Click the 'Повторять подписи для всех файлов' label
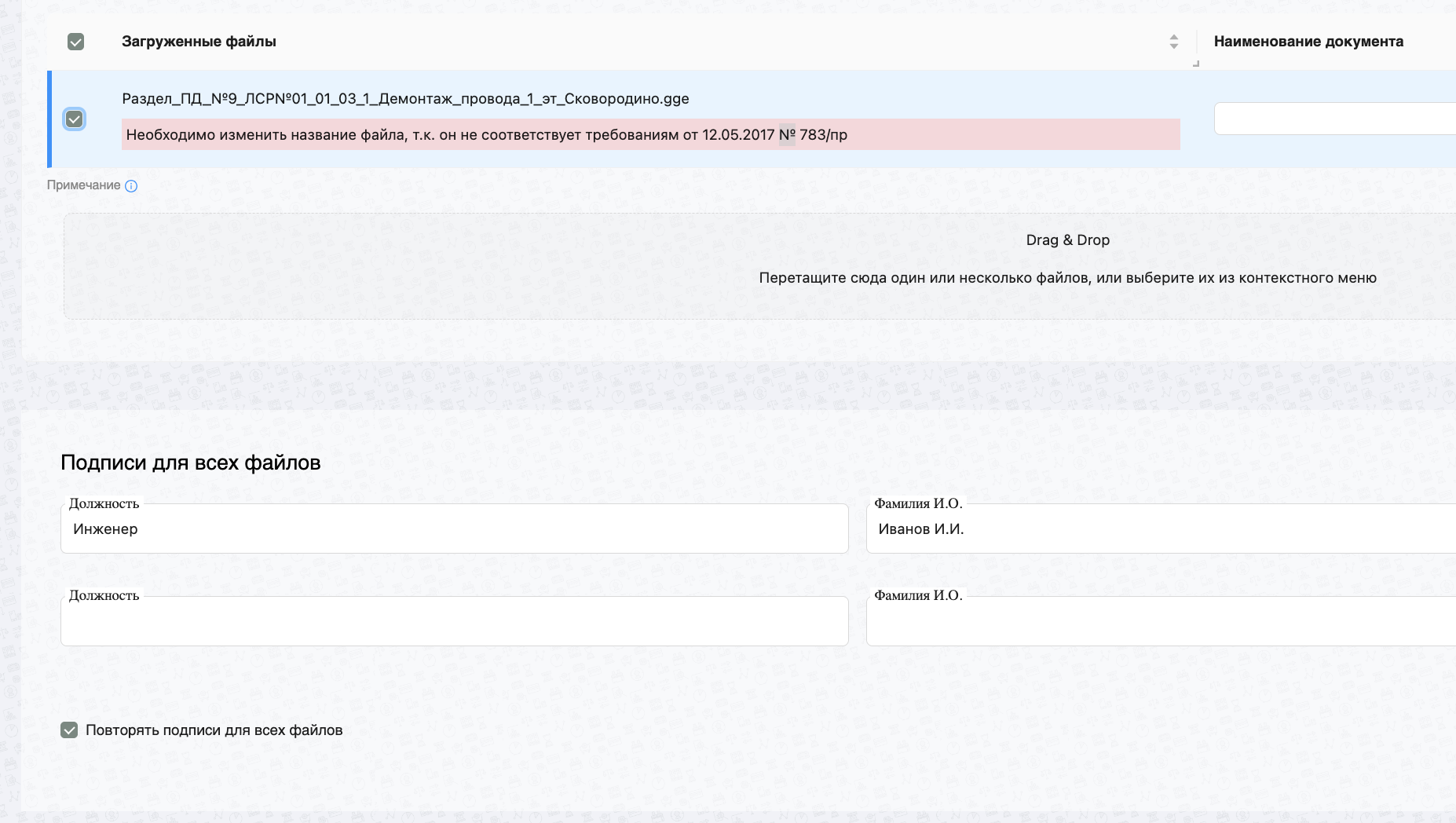This screenshot has height=823, width=1456. (214, 730)
